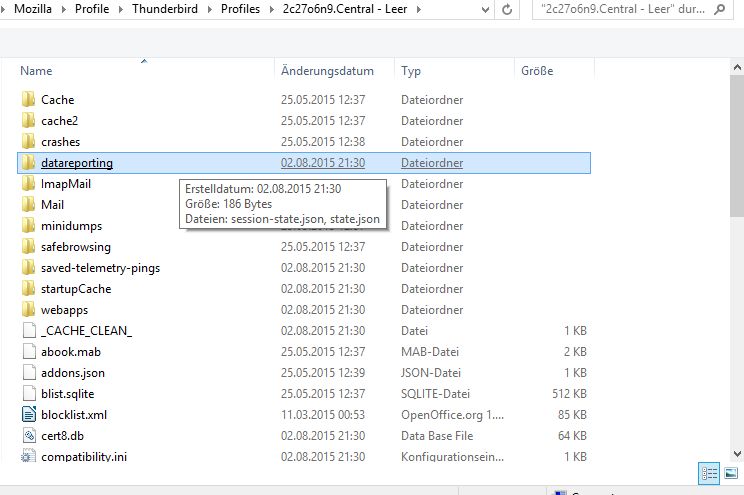Click the search magnifier icon
Viewport: 744px width, 495px height.
coord(719,9)
